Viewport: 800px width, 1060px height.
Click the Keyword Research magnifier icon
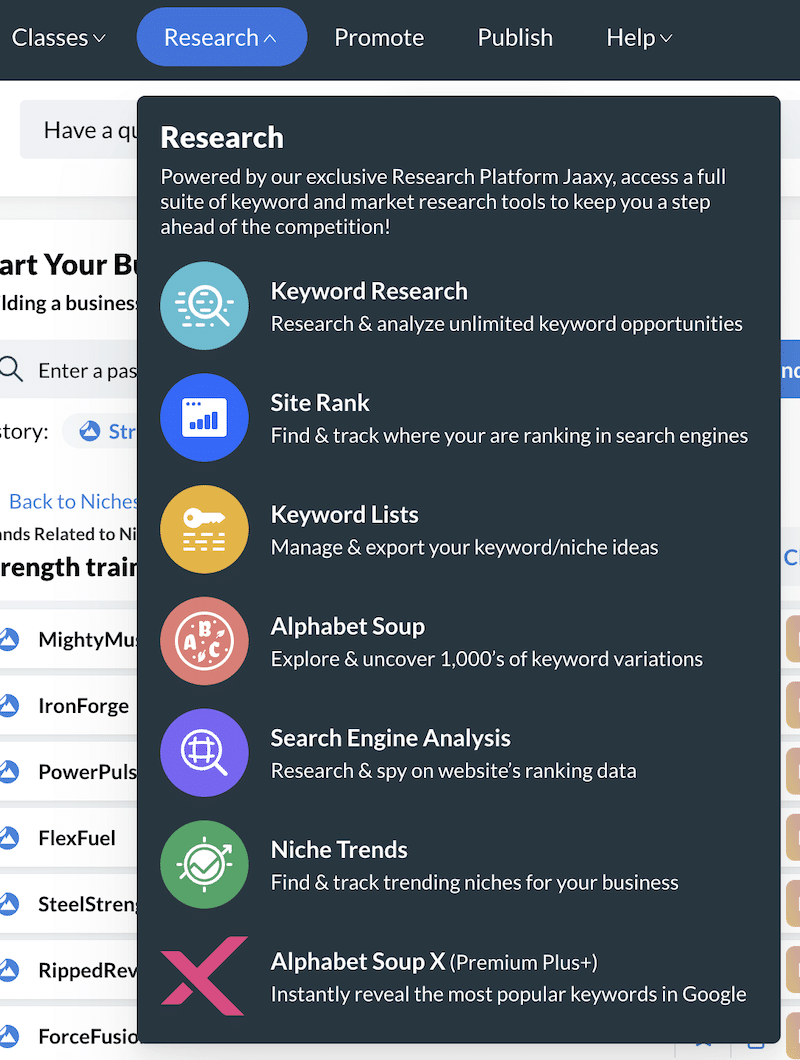coord(204,305)
